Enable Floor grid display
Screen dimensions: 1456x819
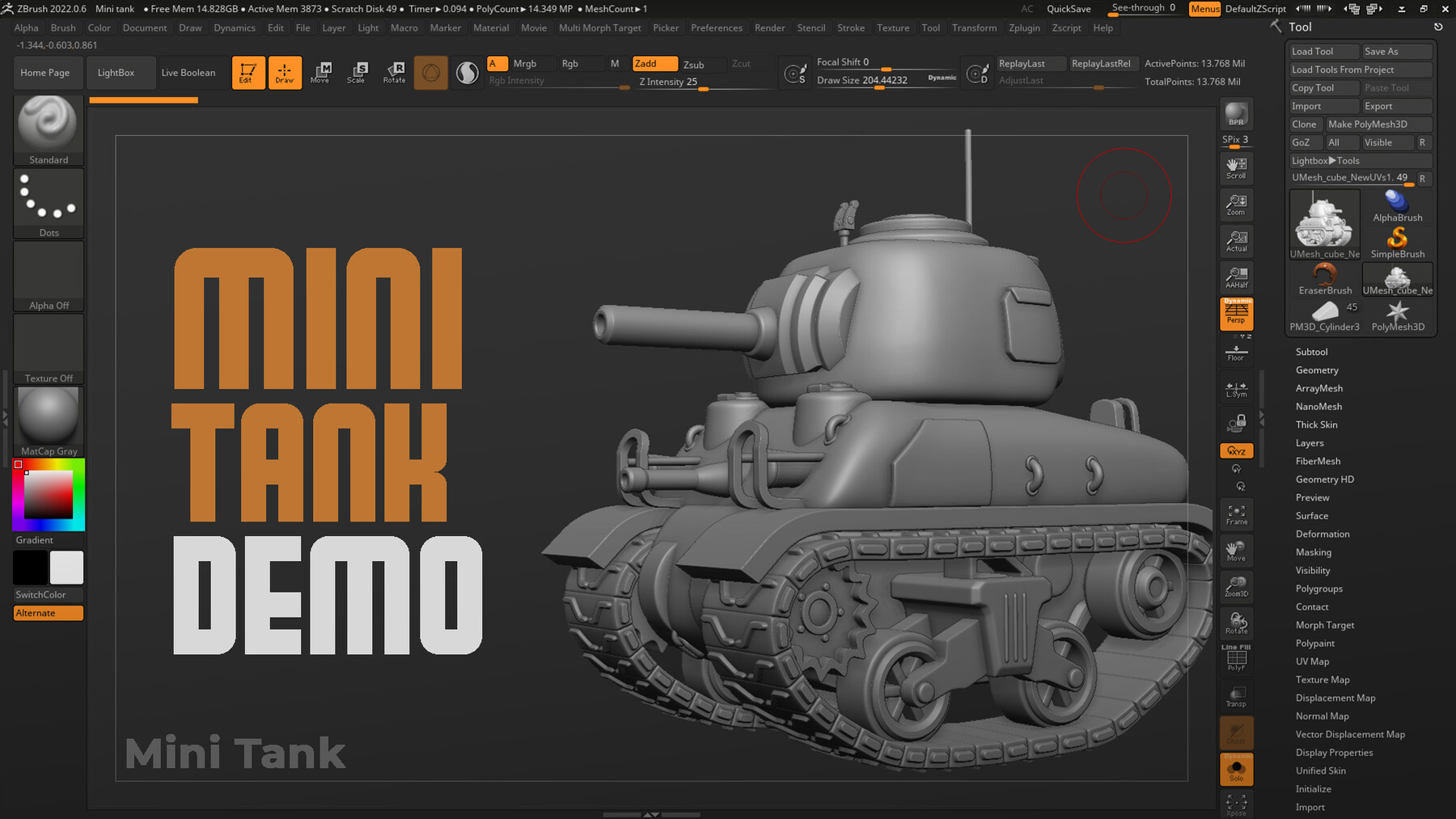click(1236, 352)
